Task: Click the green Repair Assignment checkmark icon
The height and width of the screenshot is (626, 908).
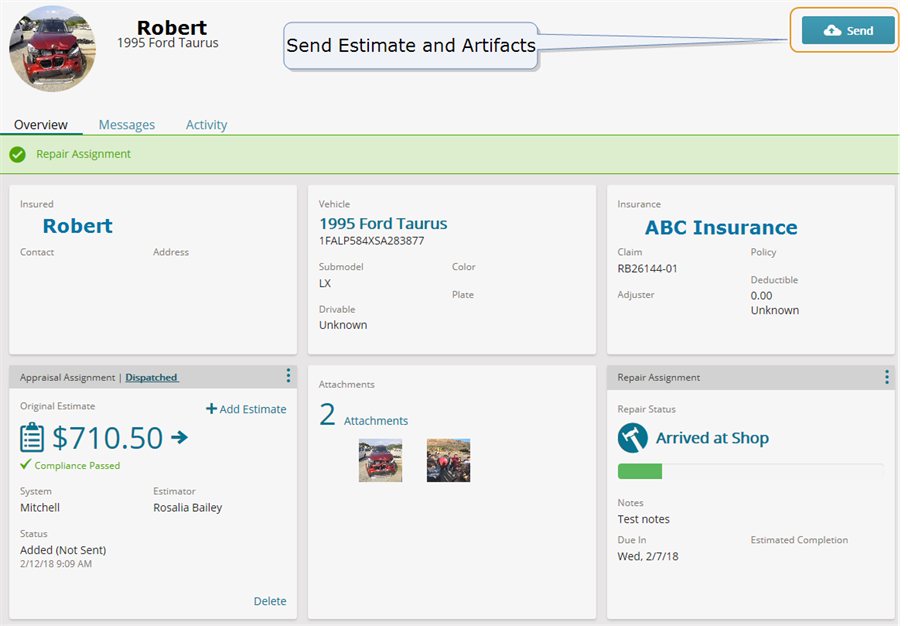Action: pos(17,154)
